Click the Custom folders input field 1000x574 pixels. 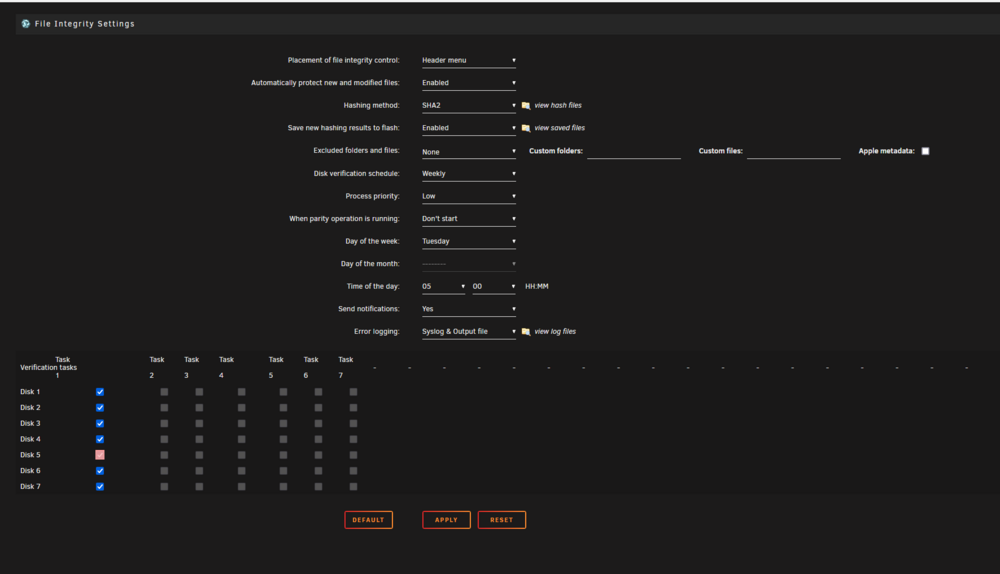tap(634, 152)
